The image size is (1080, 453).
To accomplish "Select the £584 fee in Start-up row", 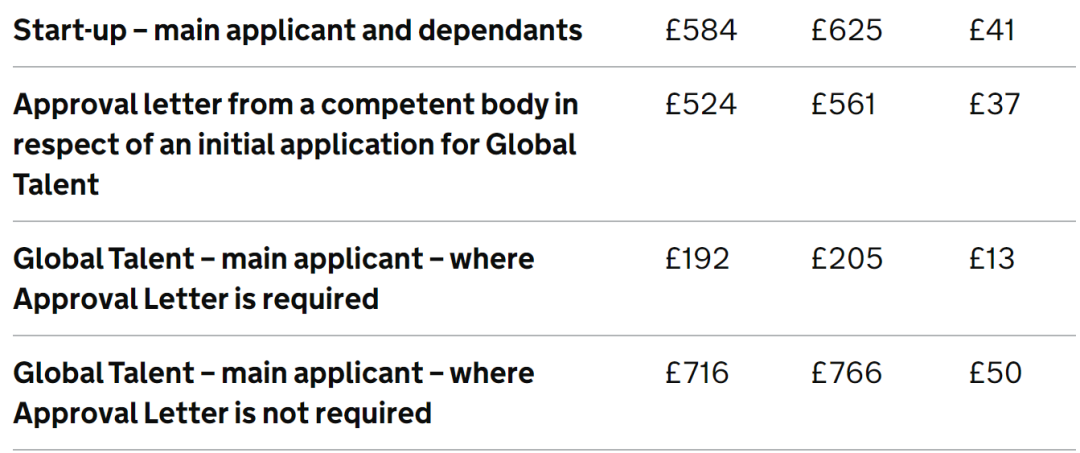I will point(700,30).
